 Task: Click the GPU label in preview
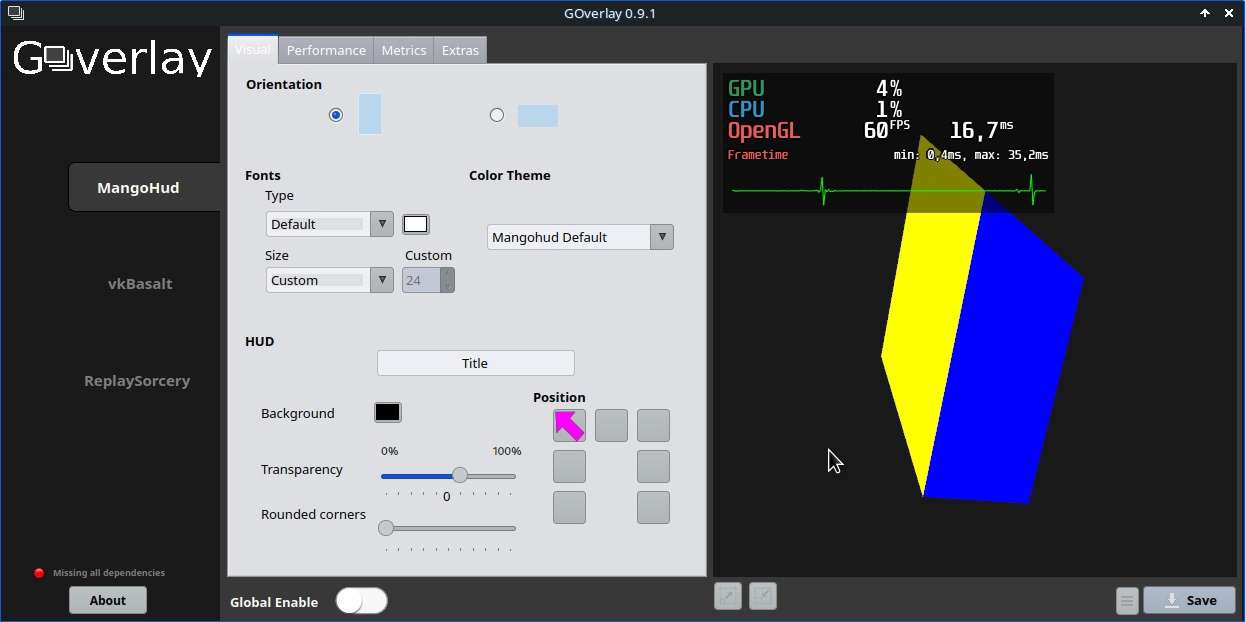click(x=746, y=88)
